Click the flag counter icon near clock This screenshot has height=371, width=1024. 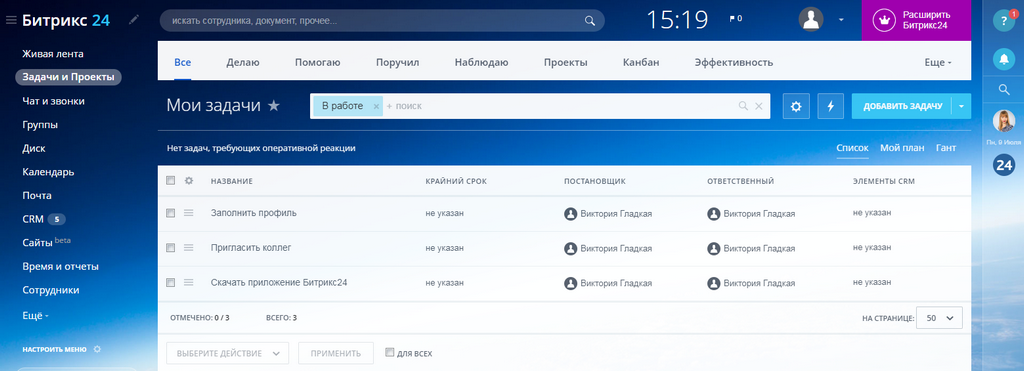(735, 19)
